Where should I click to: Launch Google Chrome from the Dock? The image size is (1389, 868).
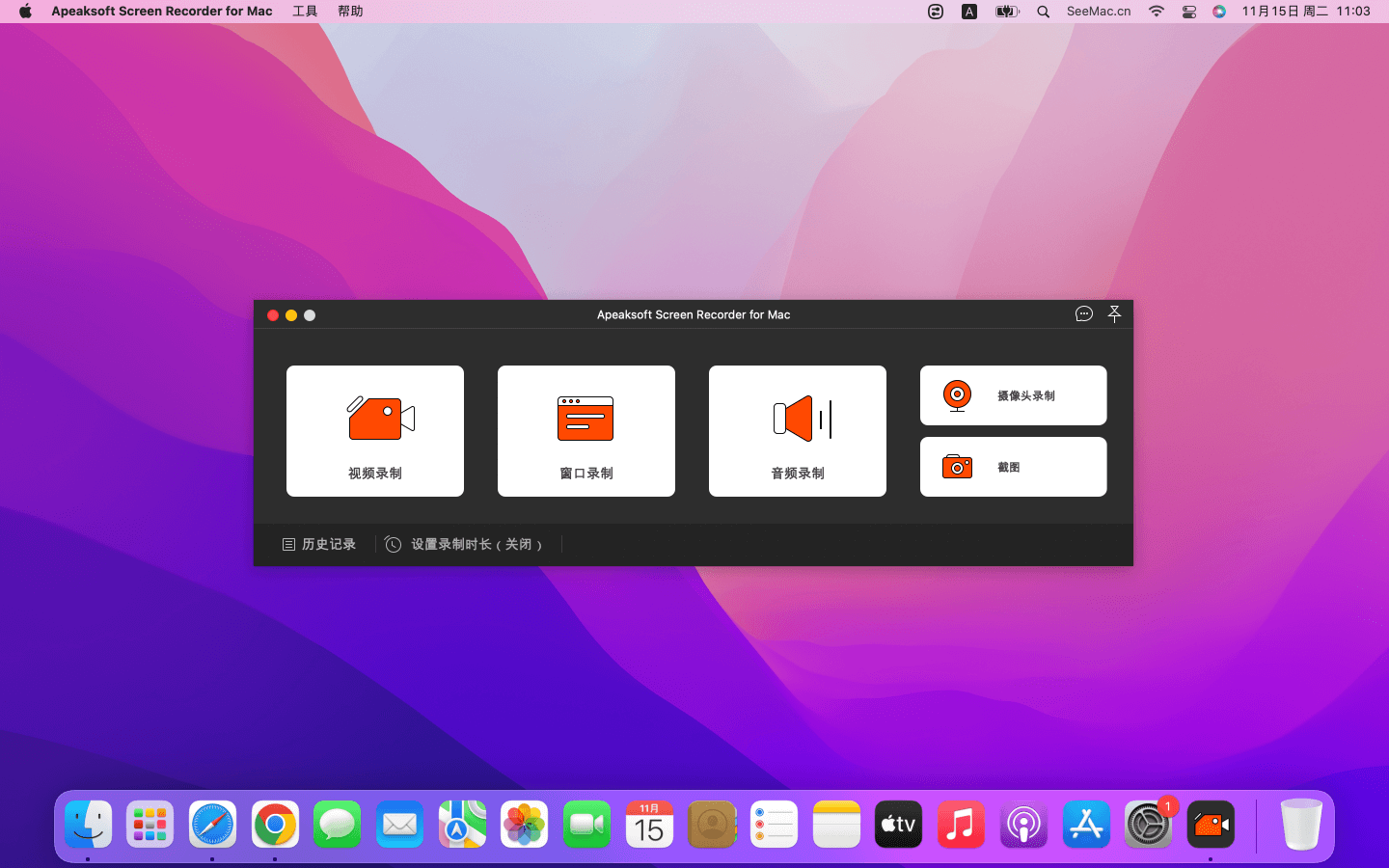(275, 825)
